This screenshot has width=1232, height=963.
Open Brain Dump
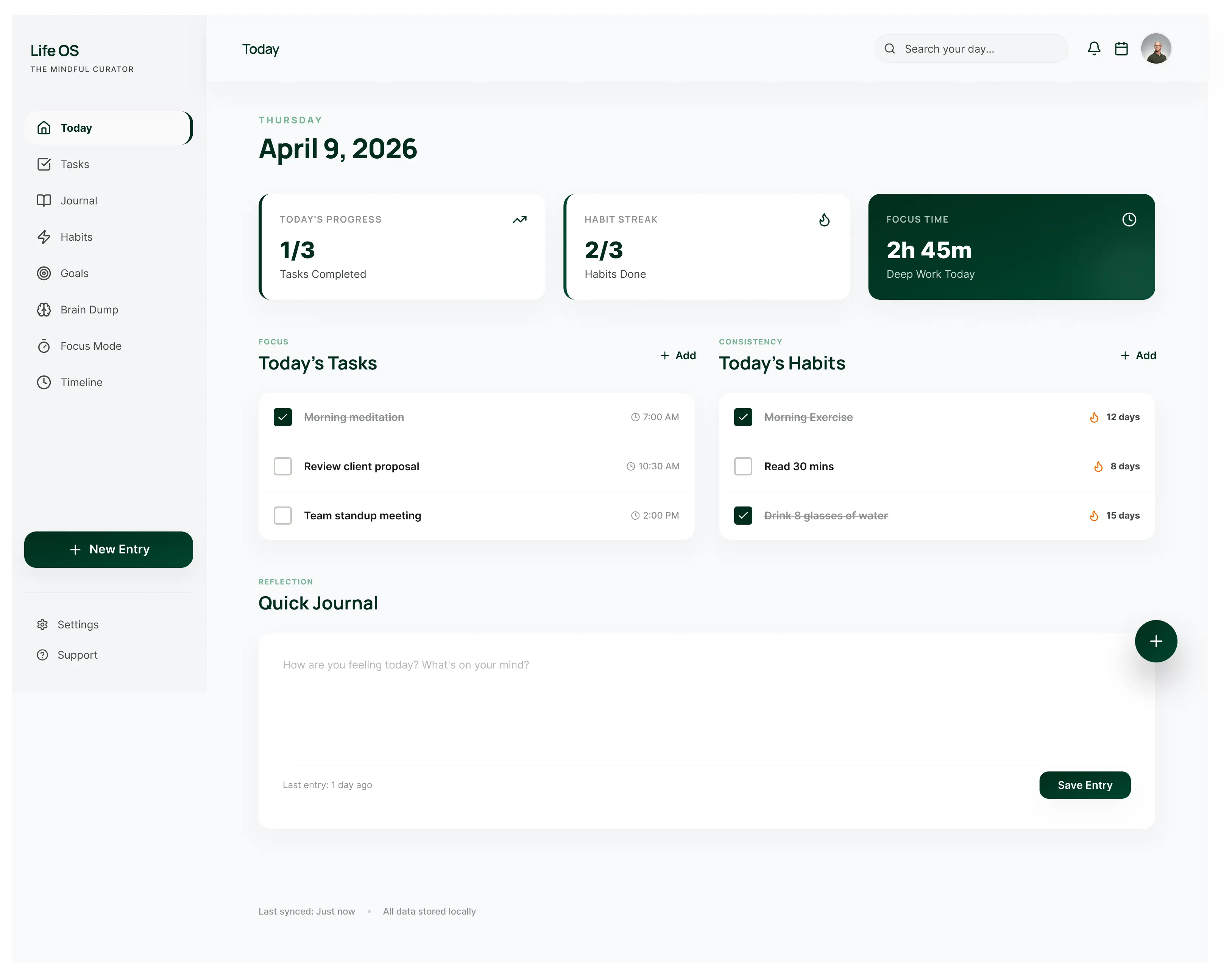[108, 310]
